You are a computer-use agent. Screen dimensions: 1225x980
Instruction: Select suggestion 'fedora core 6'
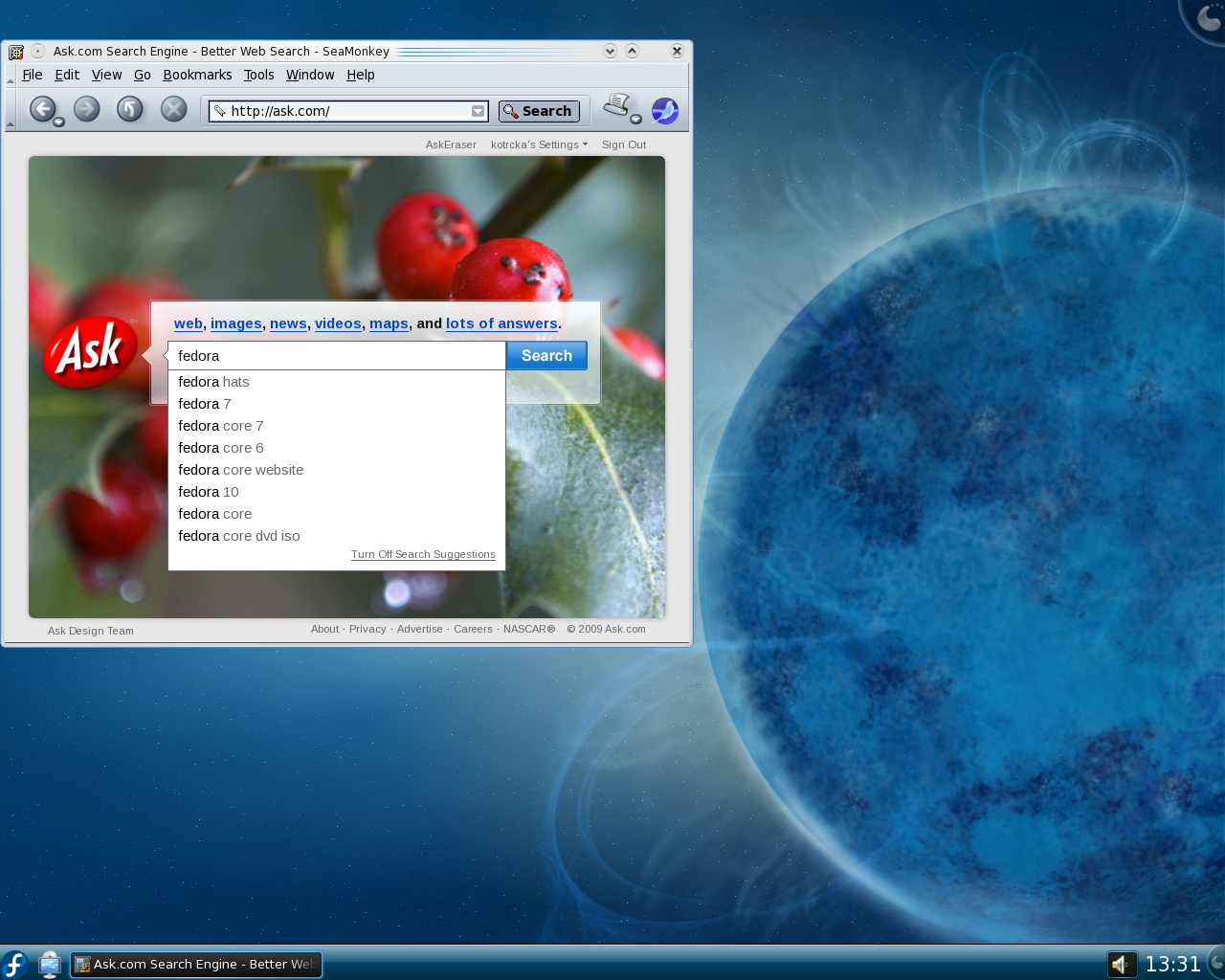pos(337,448)
